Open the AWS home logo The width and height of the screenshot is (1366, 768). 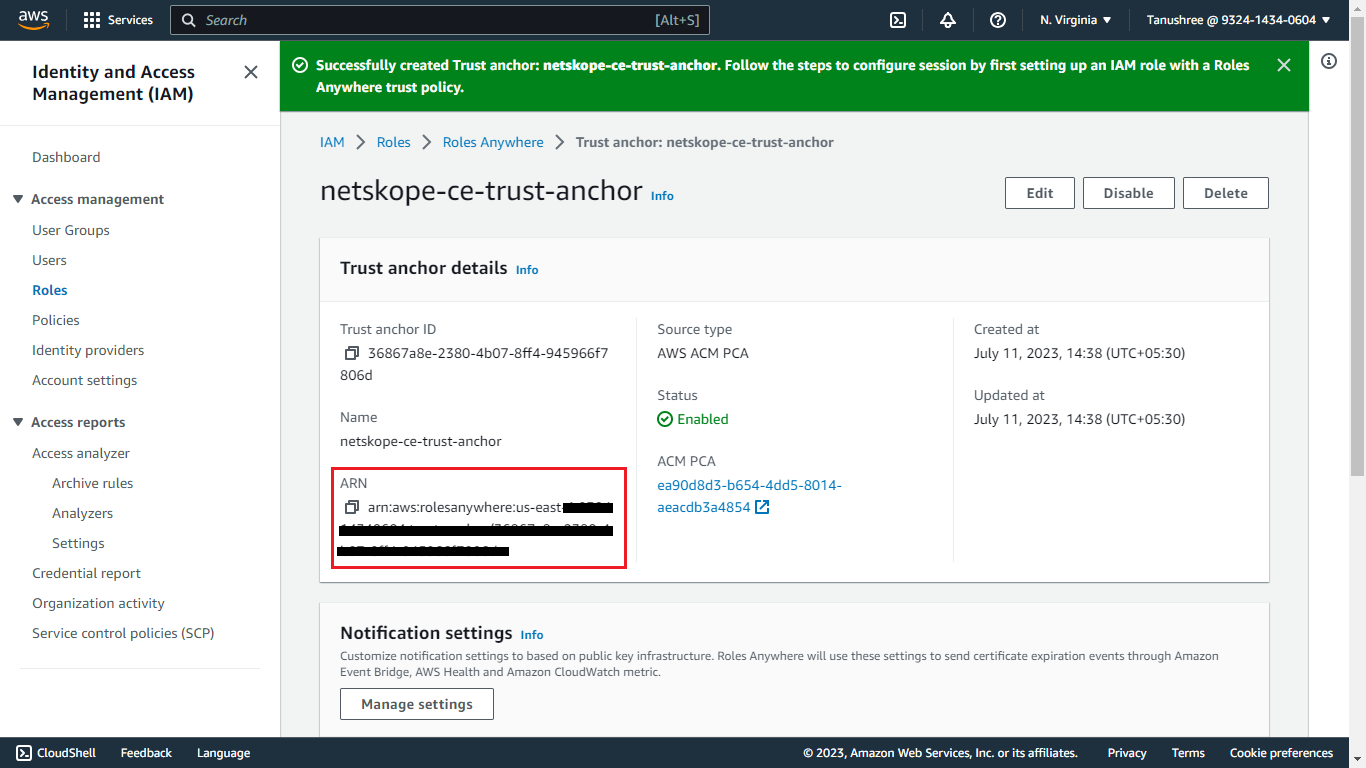point(33,19)
